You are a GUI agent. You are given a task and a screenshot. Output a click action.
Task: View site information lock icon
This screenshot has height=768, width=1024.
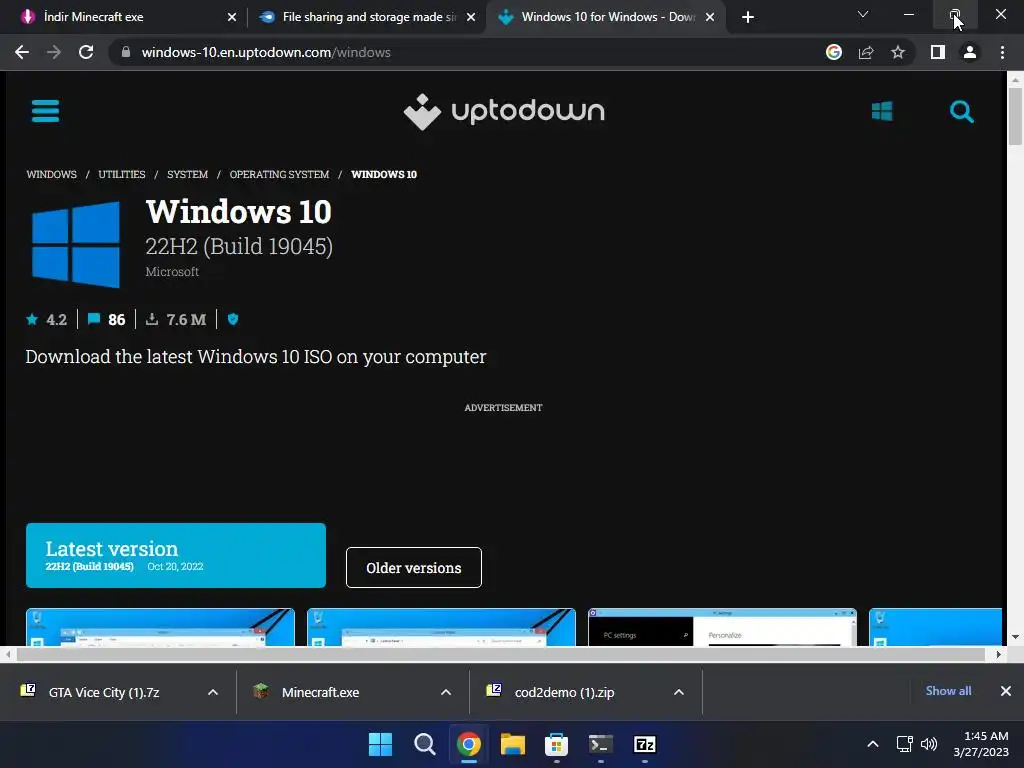point(126,52)
